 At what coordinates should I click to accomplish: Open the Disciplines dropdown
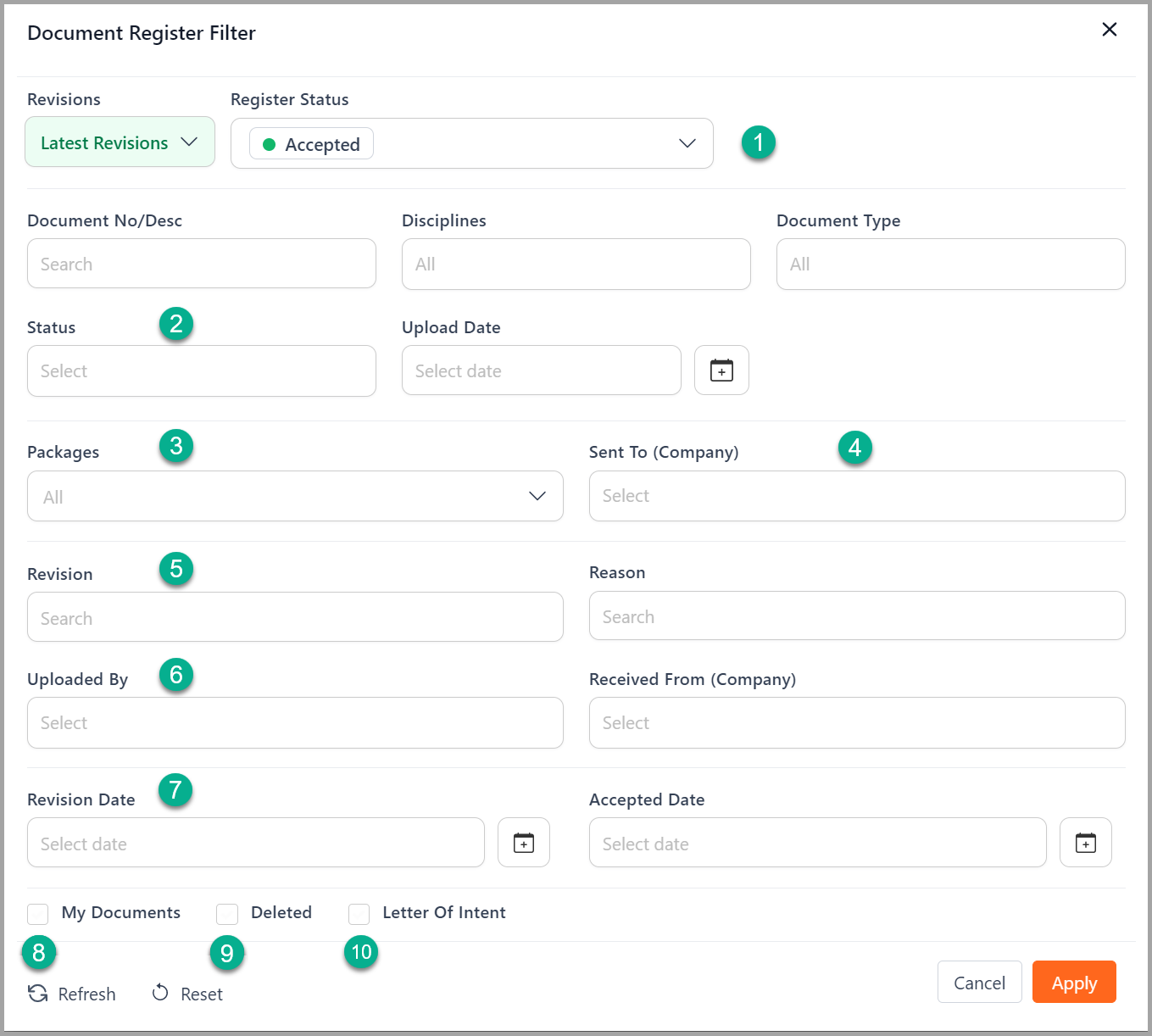pyautogui.click(x=576, y=264)
